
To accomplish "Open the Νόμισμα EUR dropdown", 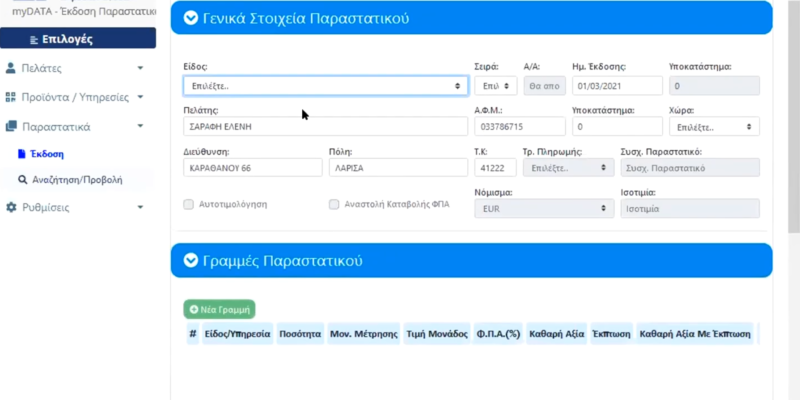I will click(544, 209).
